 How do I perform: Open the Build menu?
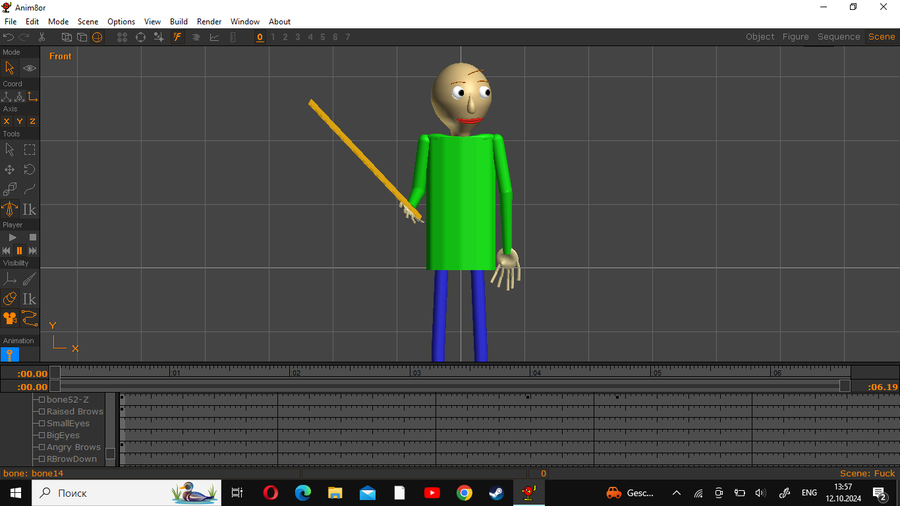coord(179,22)
